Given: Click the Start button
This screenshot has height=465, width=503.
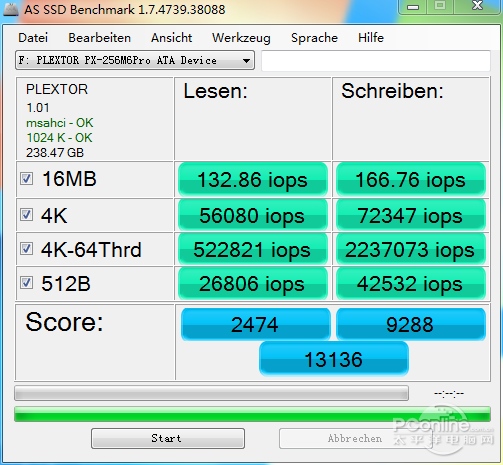Looking at the screenshot, I should tap(168, 438).
